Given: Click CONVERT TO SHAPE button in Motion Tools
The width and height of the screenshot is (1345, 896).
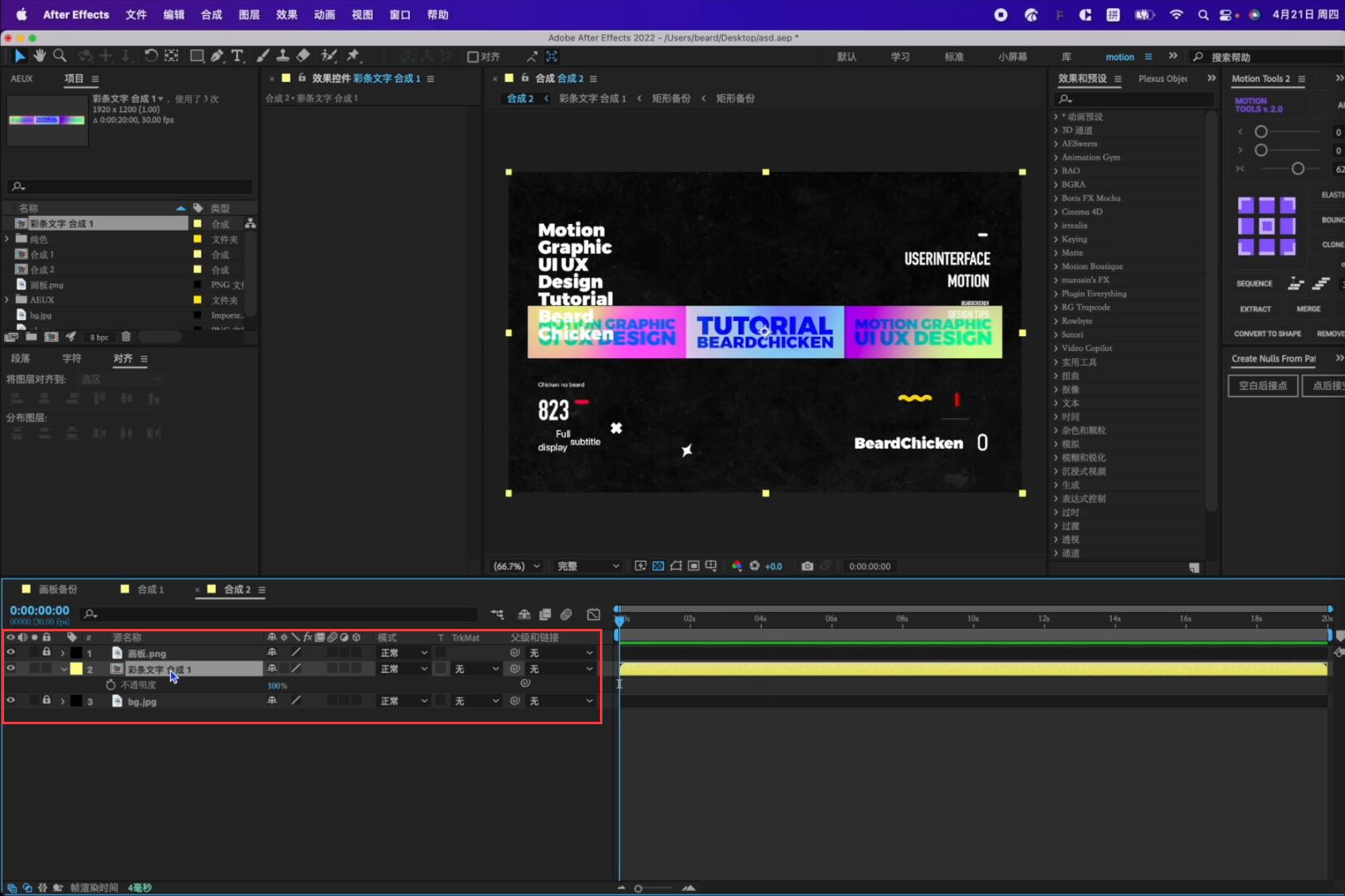Looking at the screenshot, I should tap(1267, 334).
